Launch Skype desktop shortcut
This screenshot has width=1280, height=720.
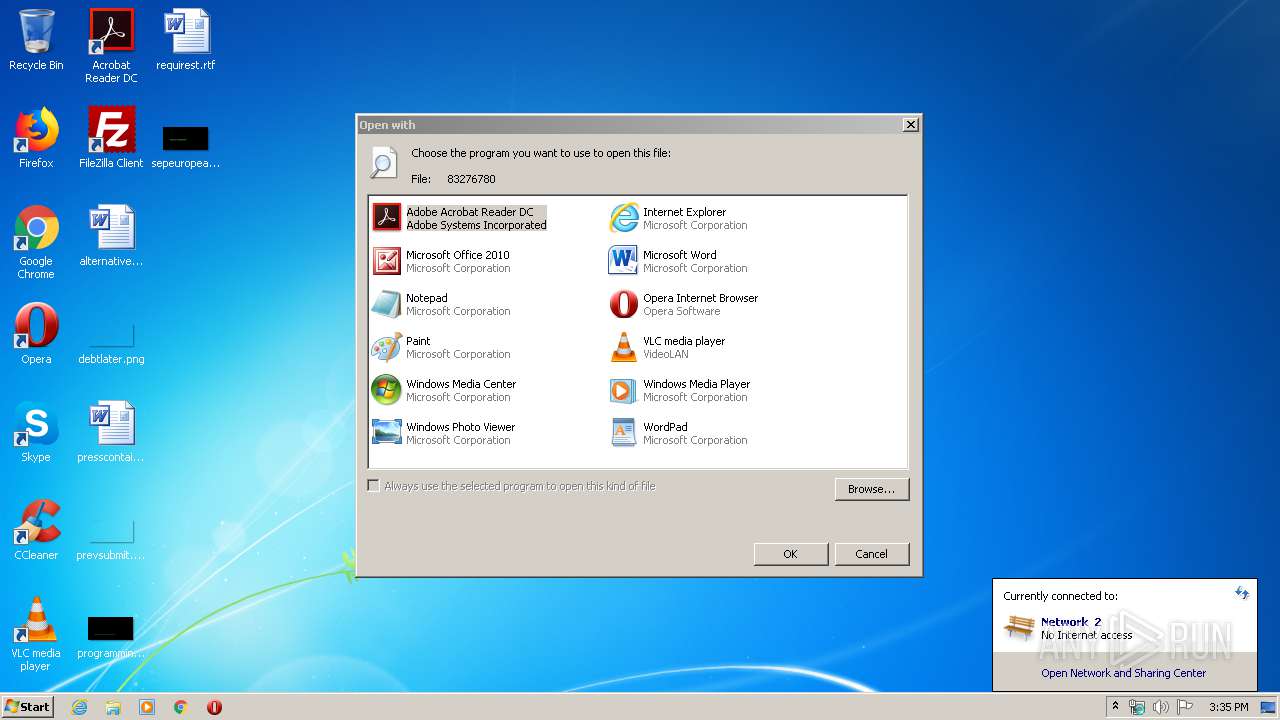point(36,432)
